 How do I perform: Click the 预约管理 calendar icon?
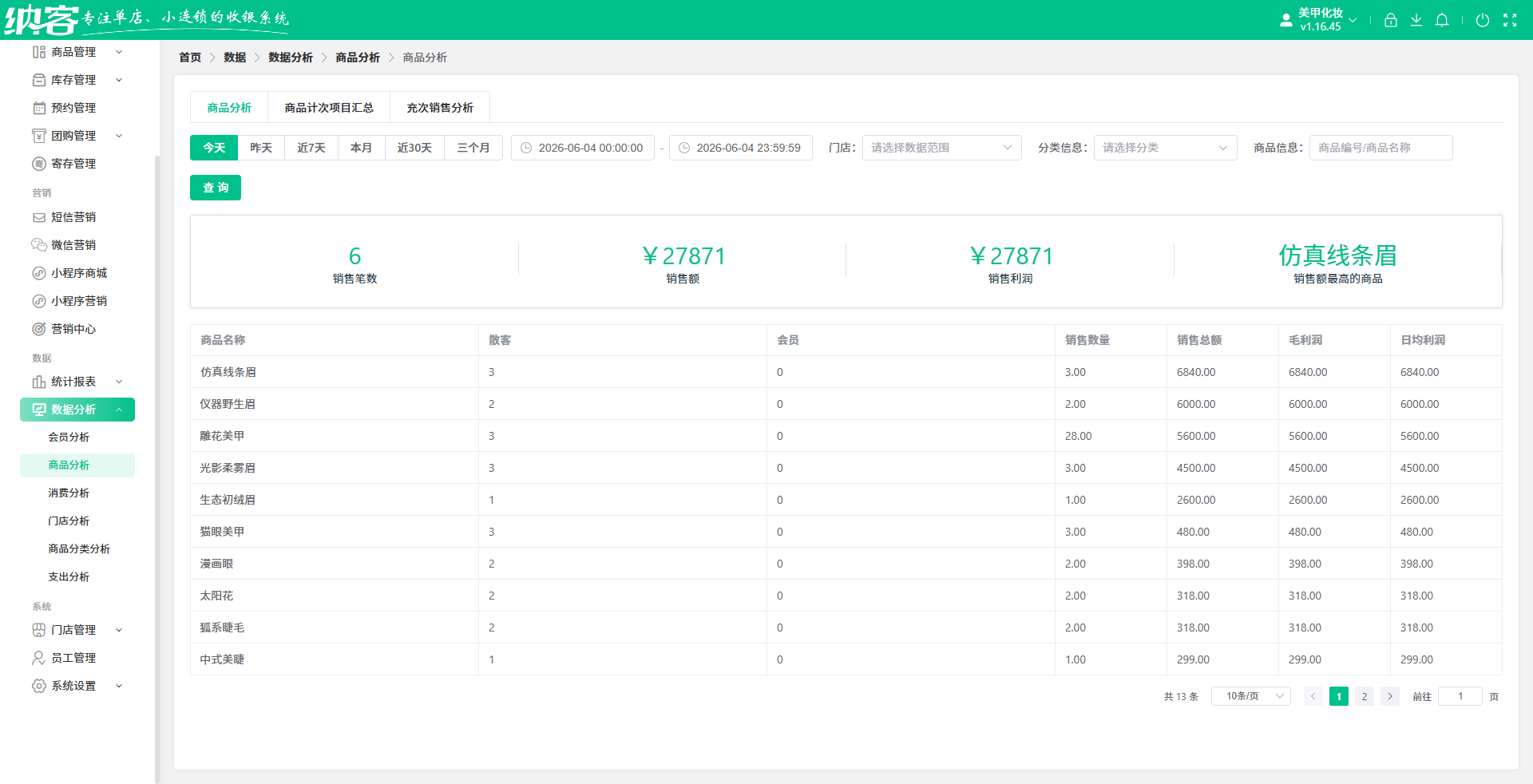pos(38,108)
